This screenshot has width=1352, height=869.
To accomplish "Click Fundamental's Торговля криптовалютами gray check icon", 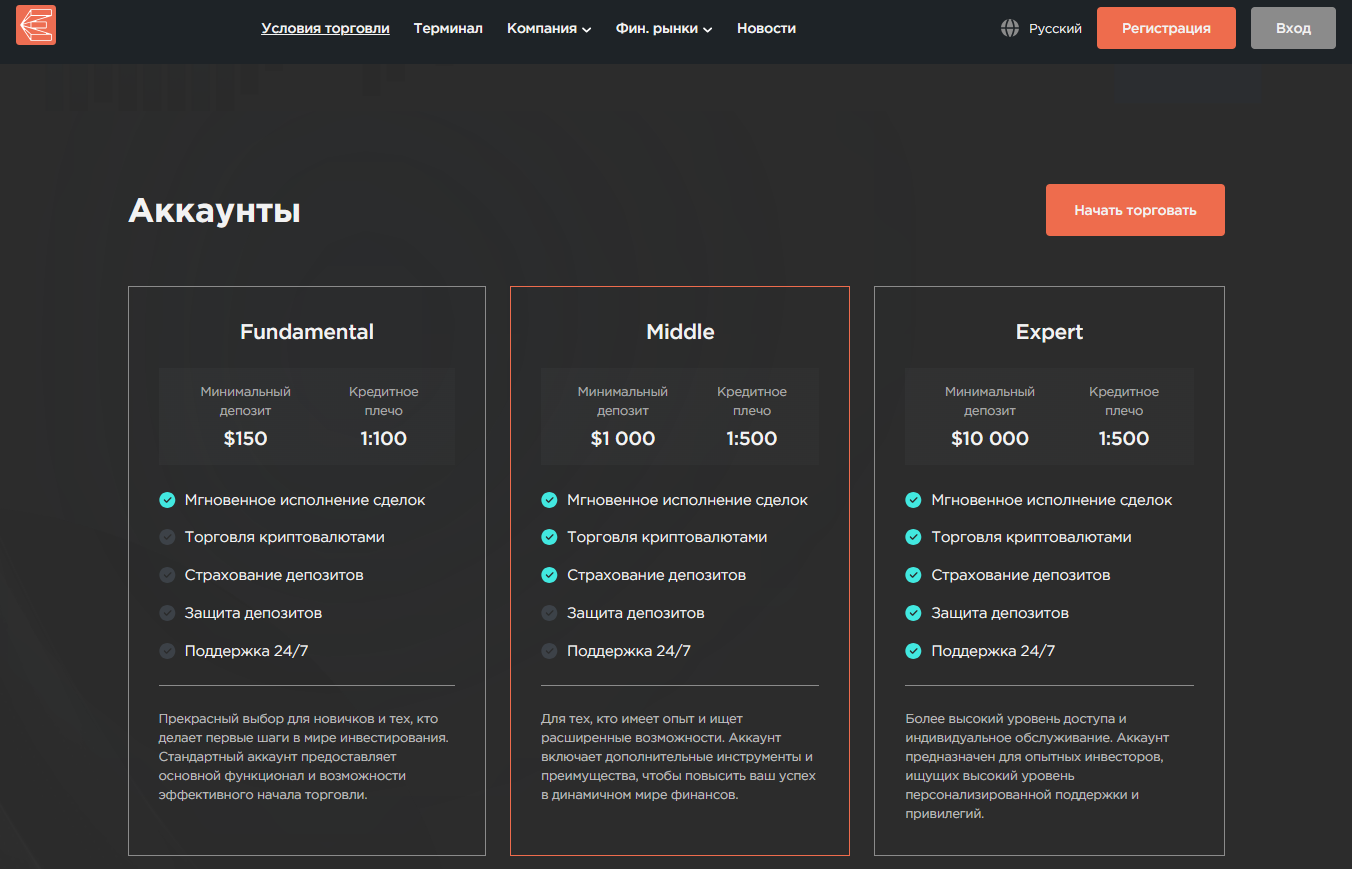I will coord(167,537).
